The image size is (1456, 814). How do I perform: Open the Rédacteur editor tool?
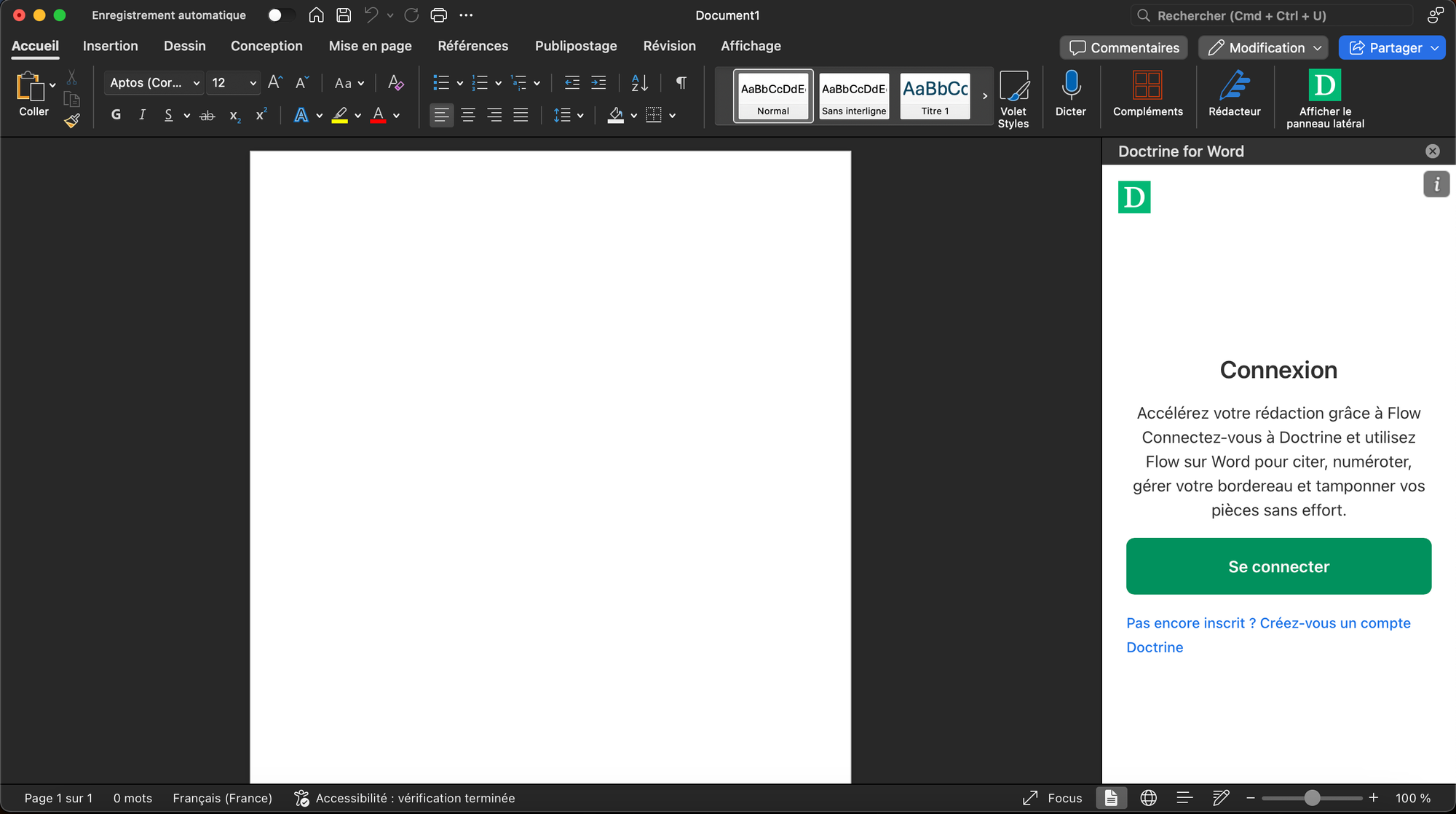pyautogui.click(x=1234, y=86)
